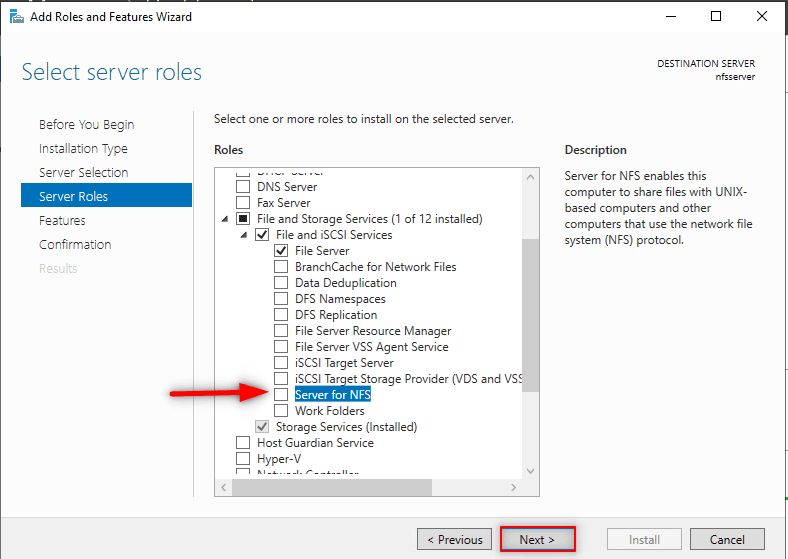The image size is (788, 559).
Task: Enable the Data Deduplication checkbox
Action: pyautogui.click(x=281, y=283)
